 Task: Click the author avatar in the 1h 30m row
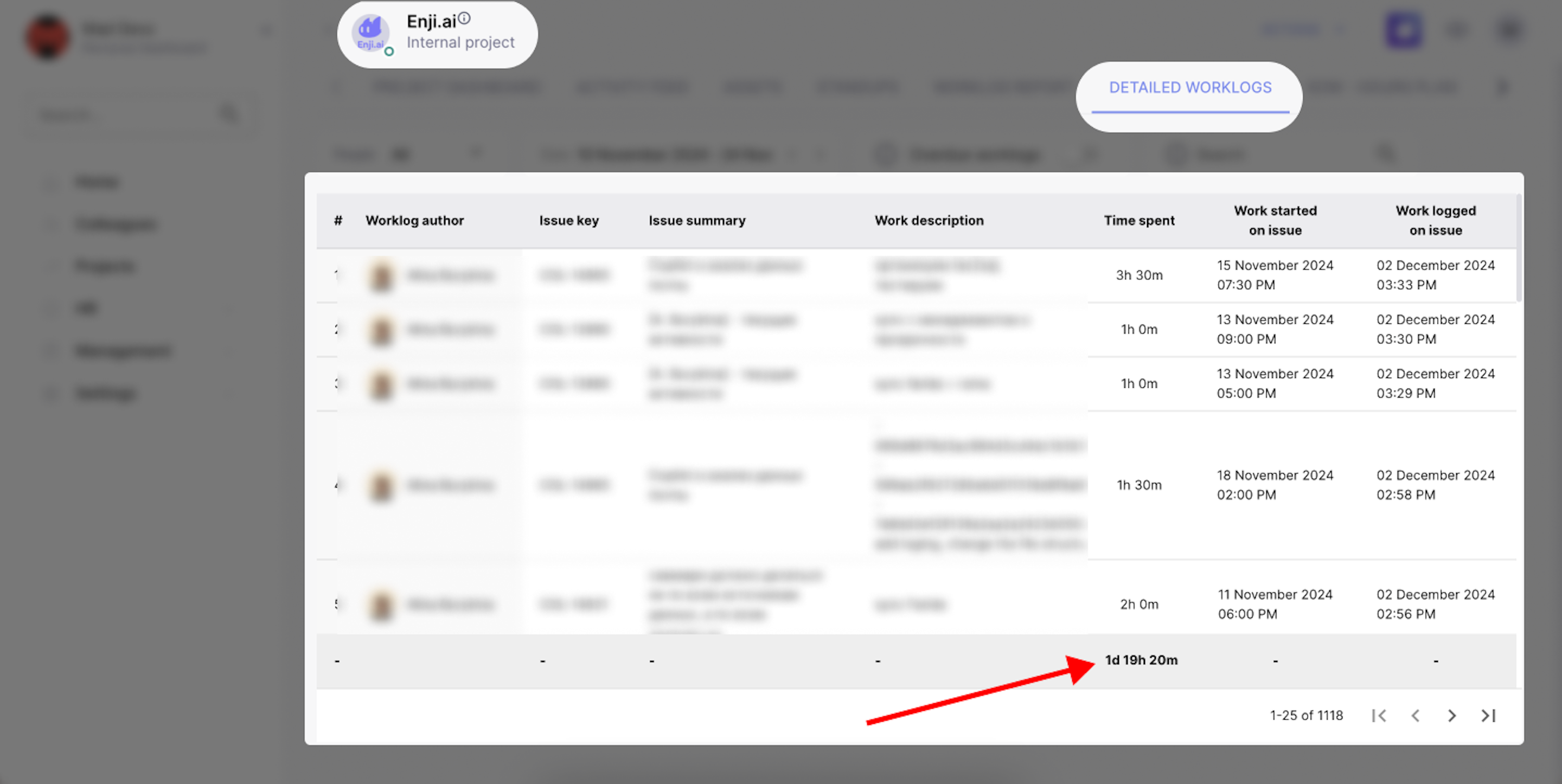[x=381, y=485]
